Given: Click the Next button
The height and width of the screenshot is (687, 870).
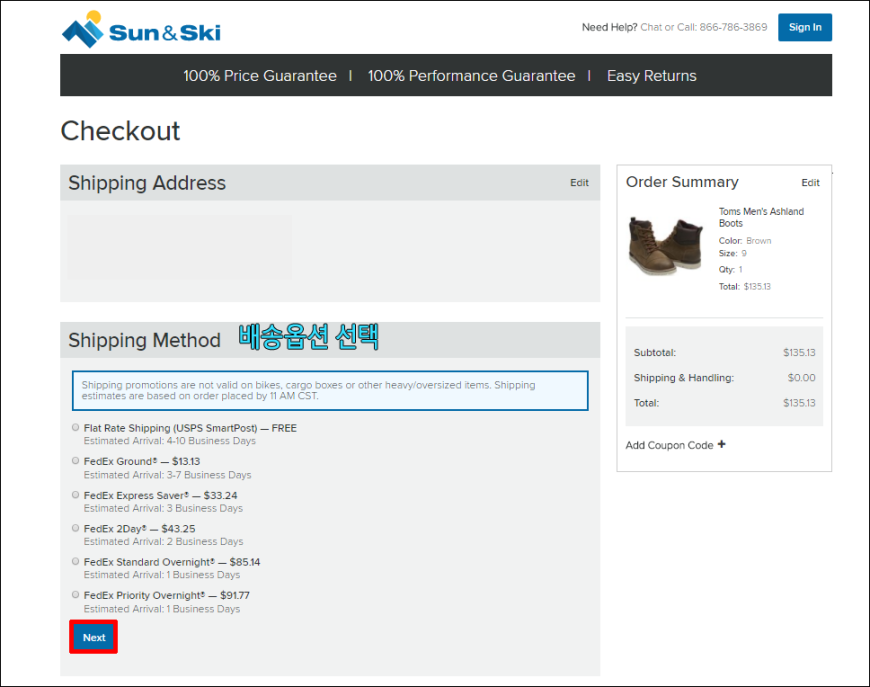Looking at the screenshot, I should click(x=93, y=637).
